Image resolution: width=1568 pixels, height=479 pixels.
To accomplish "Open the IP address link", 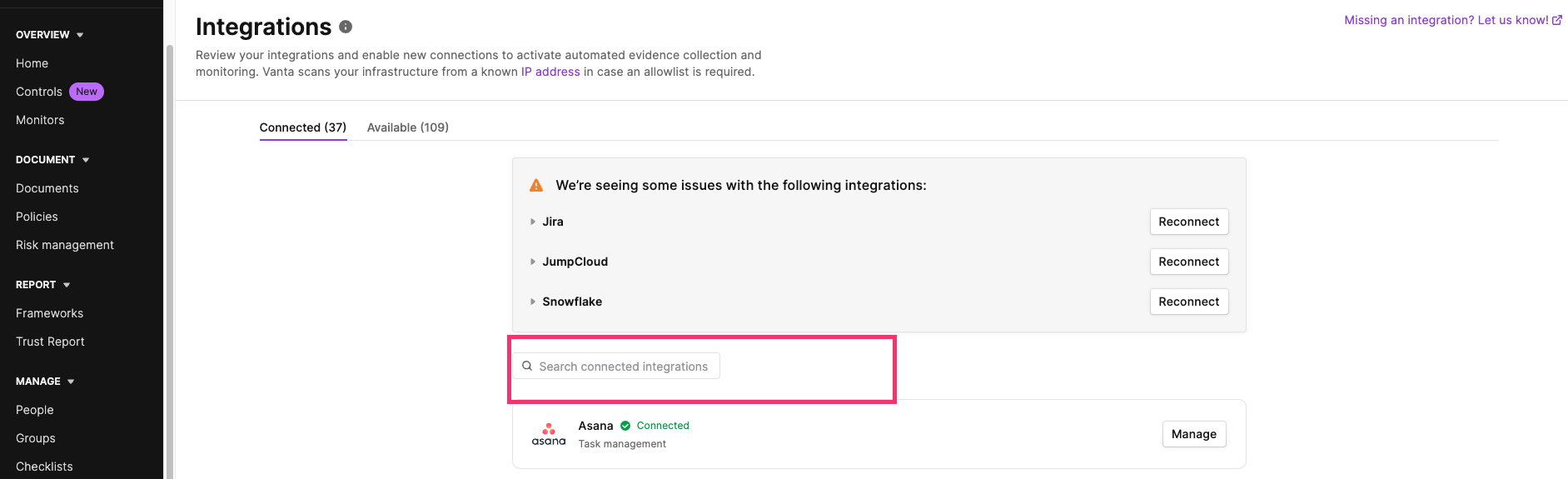I will [x=550, y=72].
